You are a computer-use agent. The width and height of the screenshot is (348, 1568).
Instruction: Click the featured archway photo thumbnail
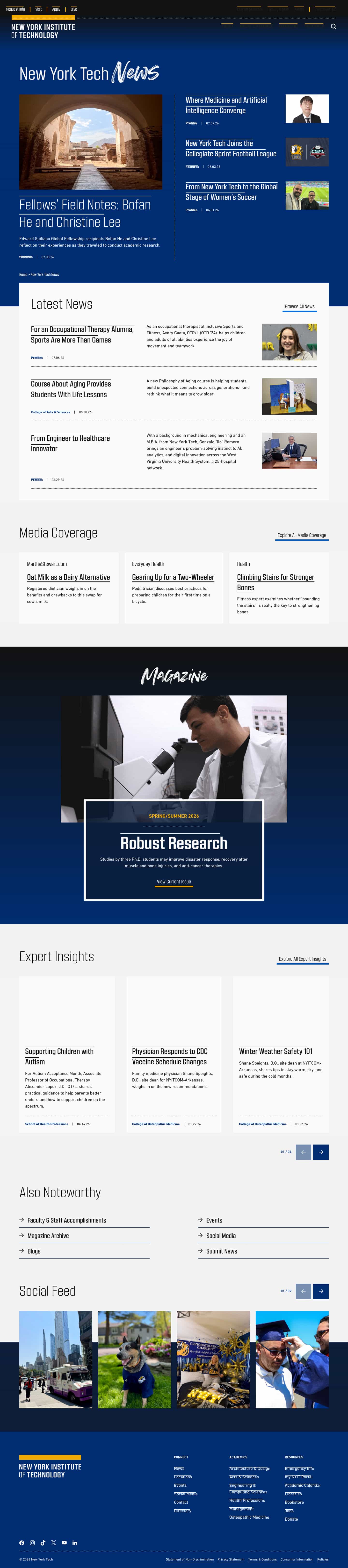coord(91,142)
